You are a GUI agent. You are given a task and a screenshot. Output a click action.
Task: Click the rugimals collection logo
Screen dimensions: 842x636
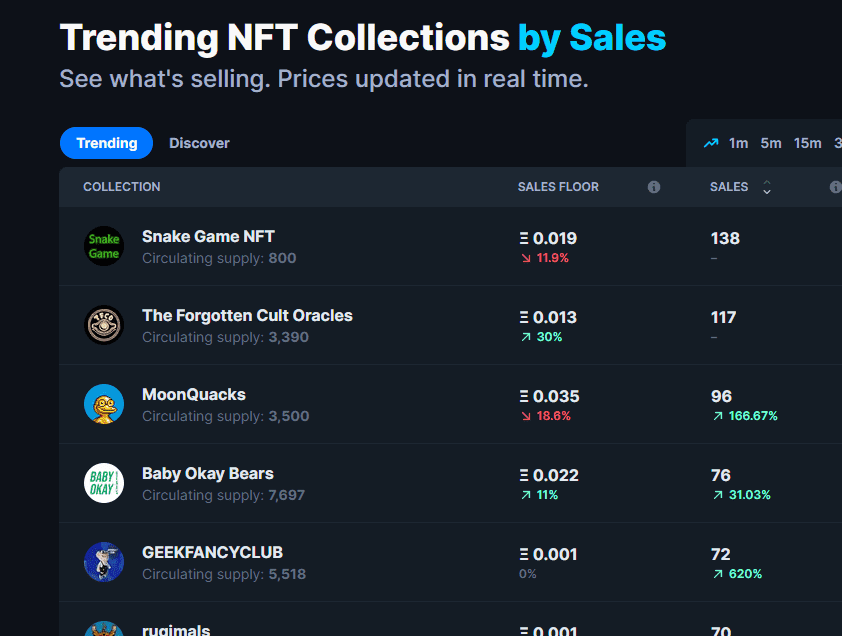pyautogui.click(x=104, y=630)
